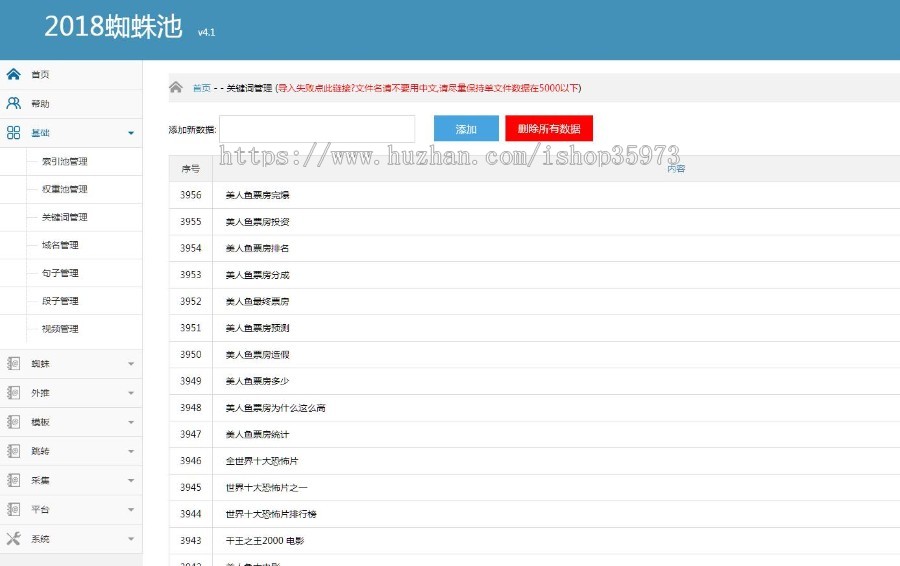Expand the 平台 menu arrow

(x=131, y=510)
